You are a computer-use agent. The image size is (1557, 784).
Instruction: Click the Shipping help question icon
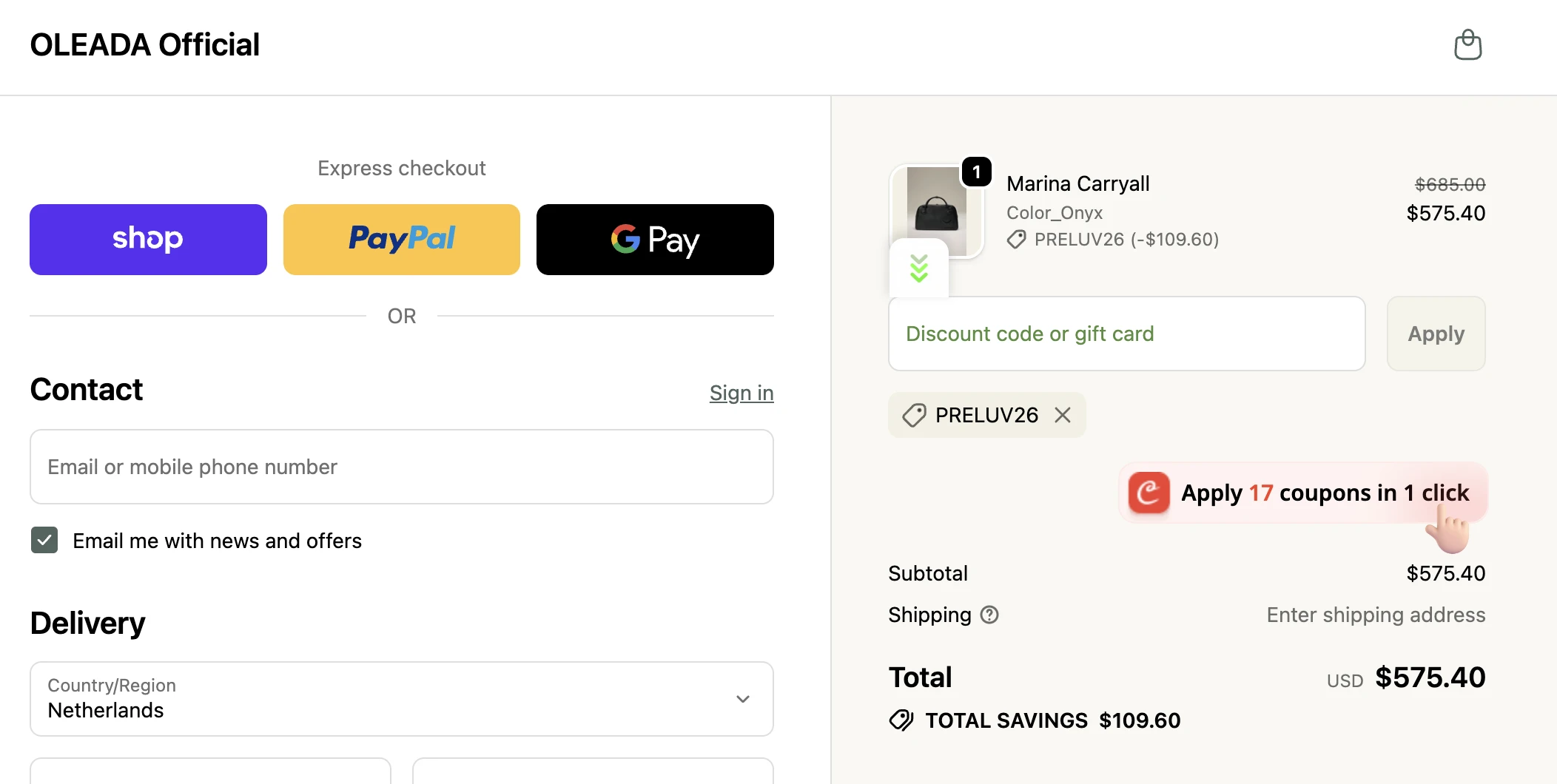(989, 615)
